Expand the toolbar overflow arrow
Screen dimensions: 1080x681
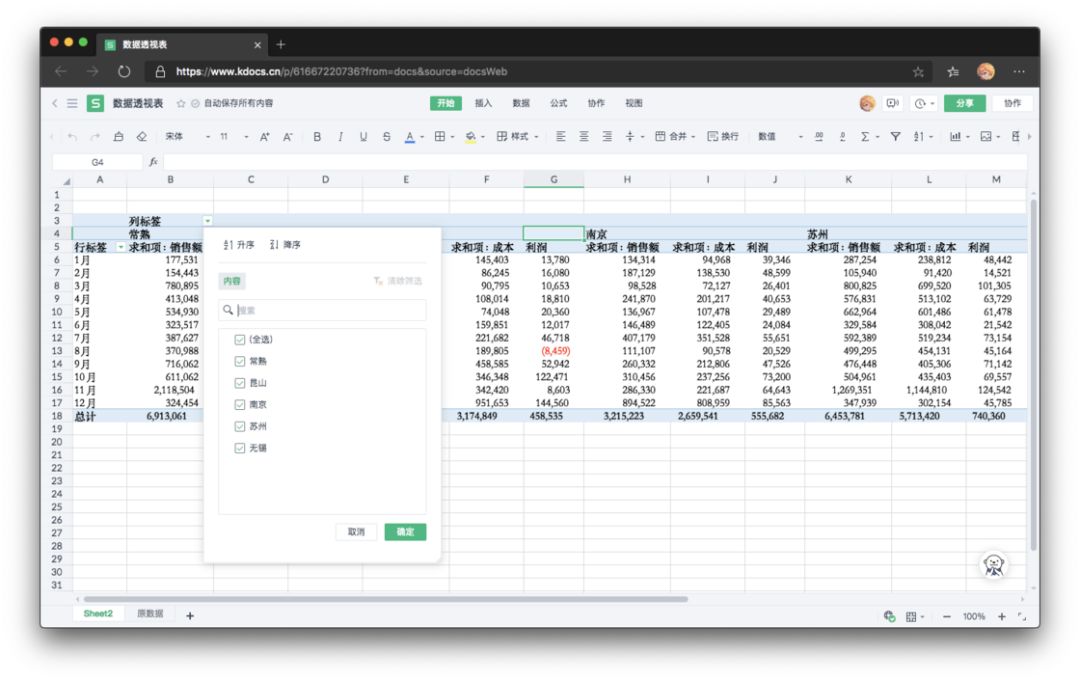tap(1029, 136)
